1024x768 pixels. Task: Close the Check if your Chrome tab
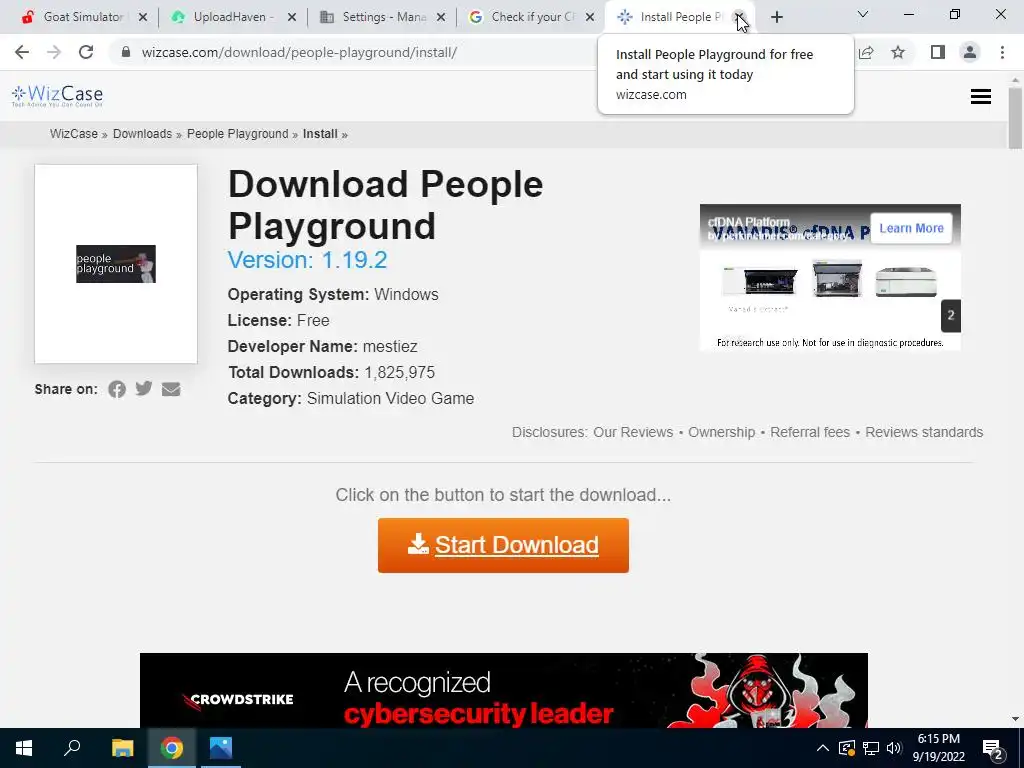pyautogui.click(x=590, y=17)
